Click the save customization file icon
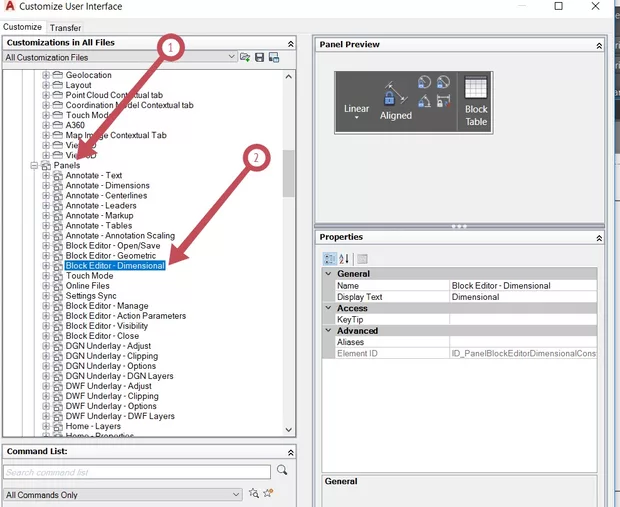620x507 pixels. click(260, 58)
